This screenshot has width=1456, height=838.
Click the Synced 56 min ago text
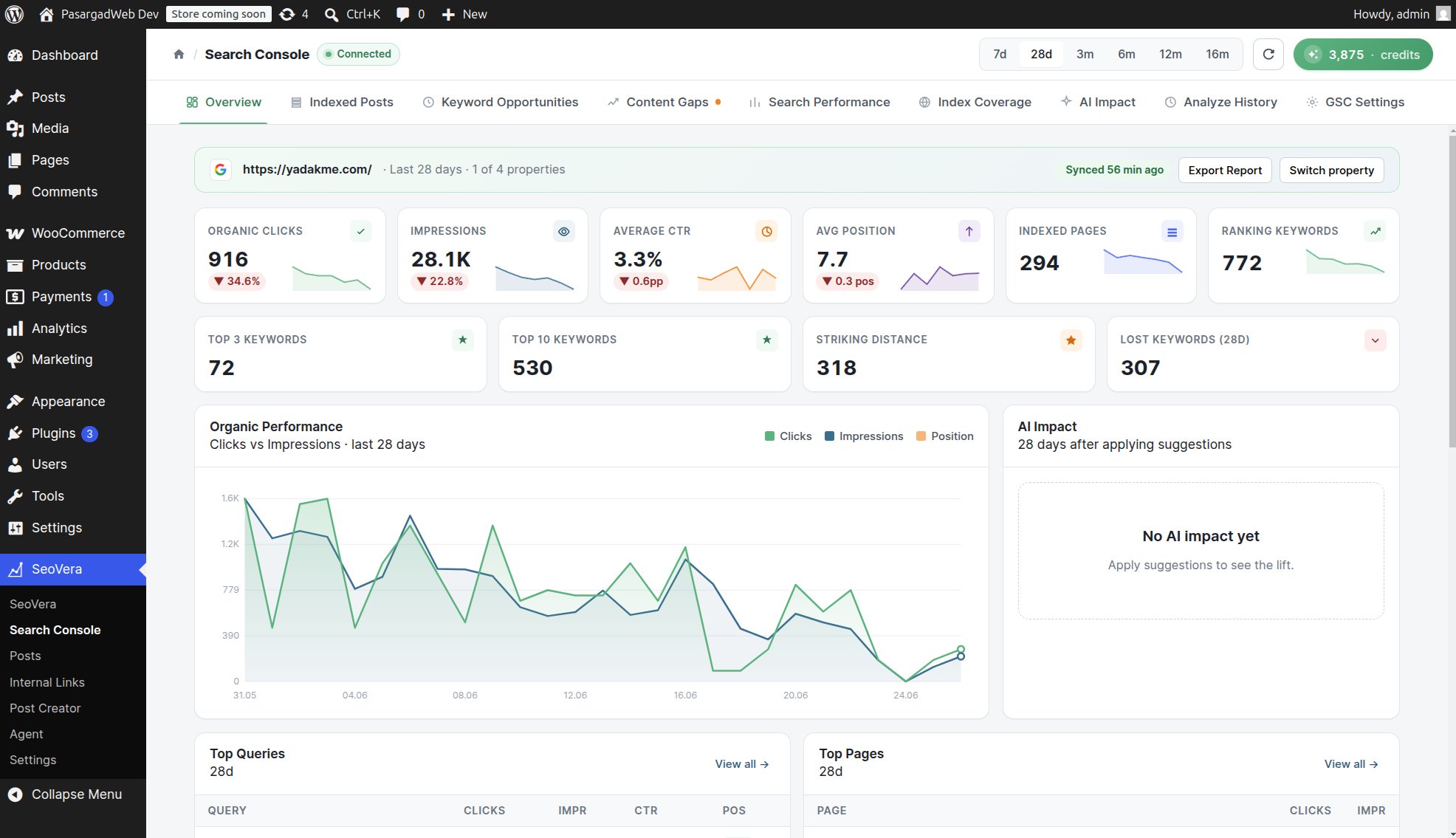point(1114,170)
